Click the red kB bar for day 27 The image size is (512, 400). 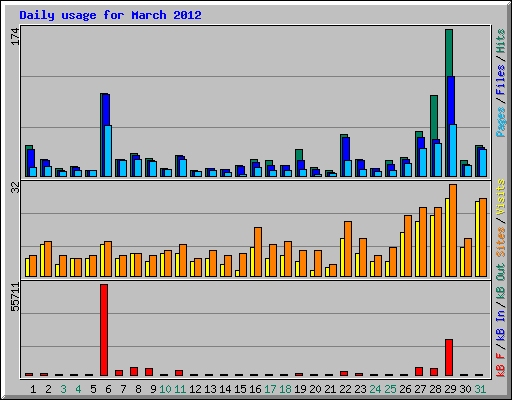pyautogui.click(x=419, y=371)
